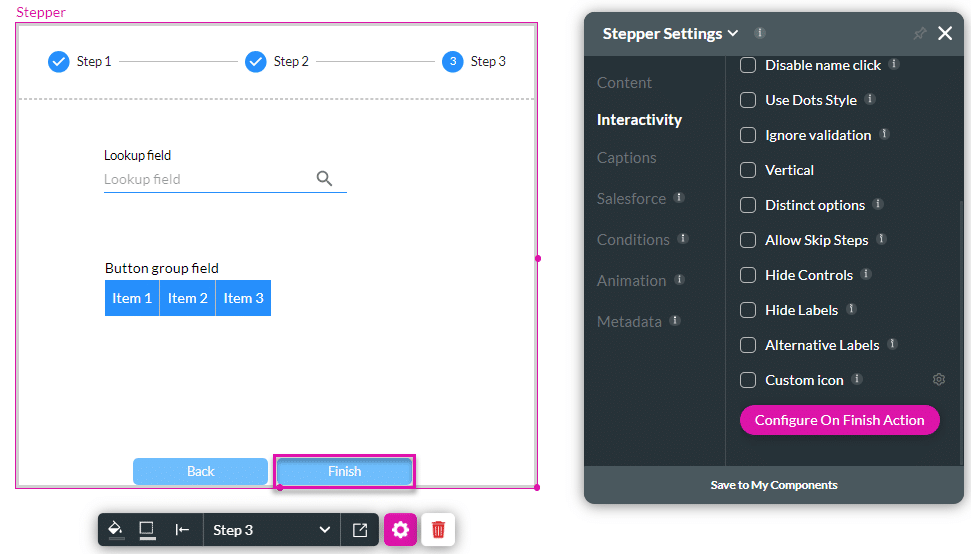Open settings with the pink gear icon
This screenshot has height=554, width=971.
(400, 530)
